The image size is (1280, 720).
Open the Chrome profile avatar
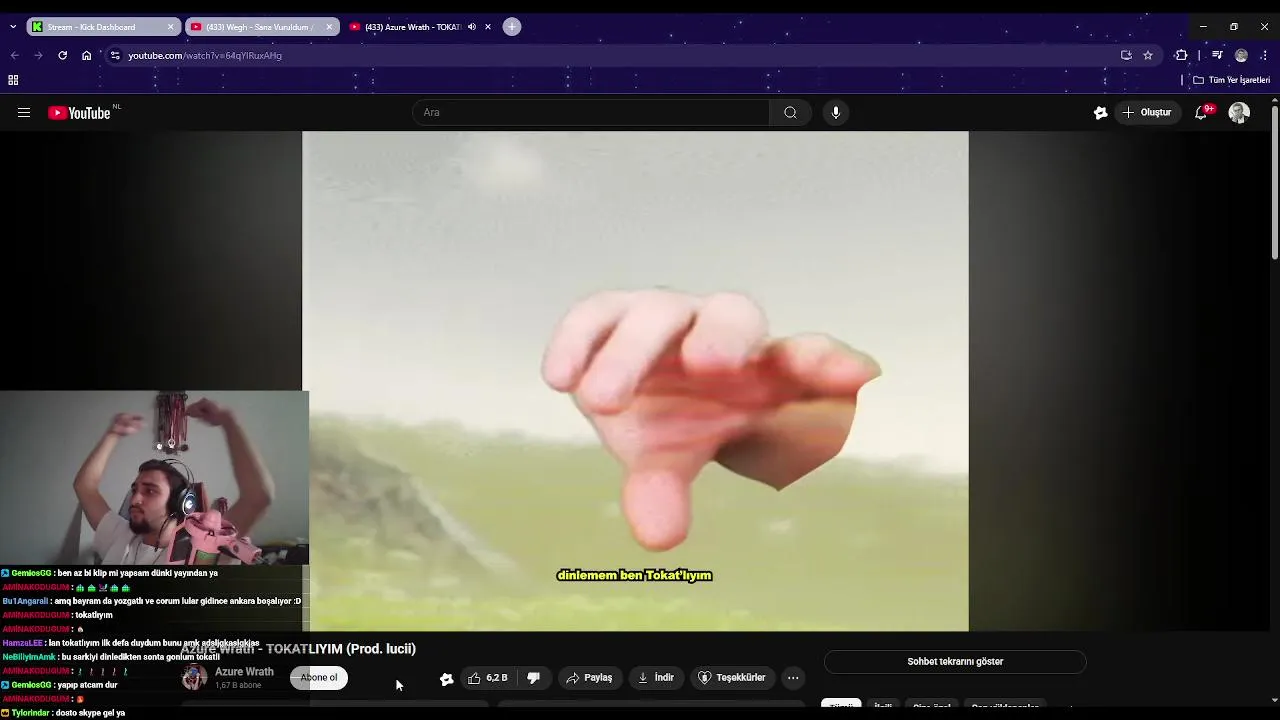tap(1241, 56)
